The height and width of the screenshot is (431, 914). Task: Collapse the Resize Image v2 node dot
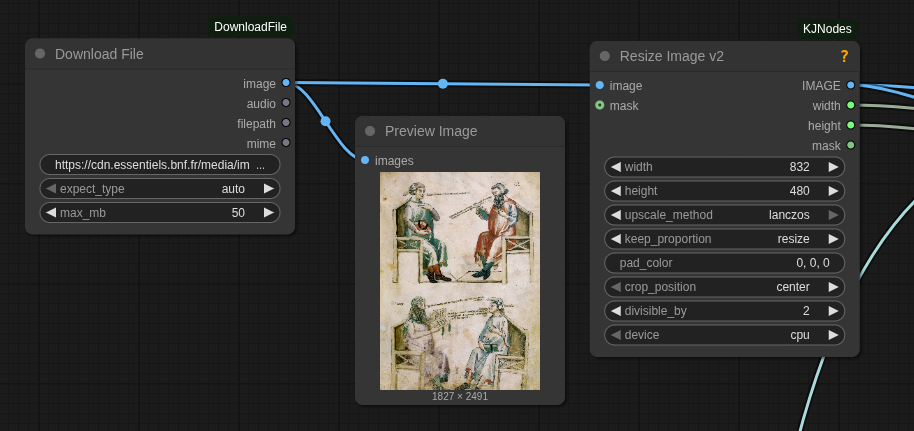(604, 57)
